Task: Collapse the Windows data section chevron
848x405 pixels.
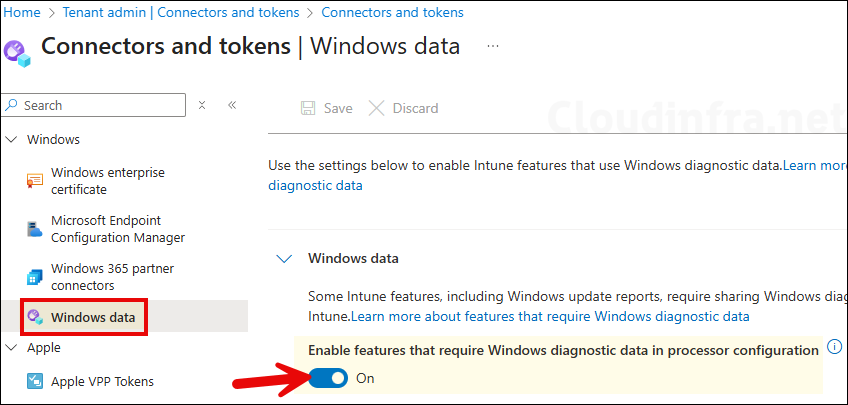Action: pyautogui.click(x=284, y=258)
